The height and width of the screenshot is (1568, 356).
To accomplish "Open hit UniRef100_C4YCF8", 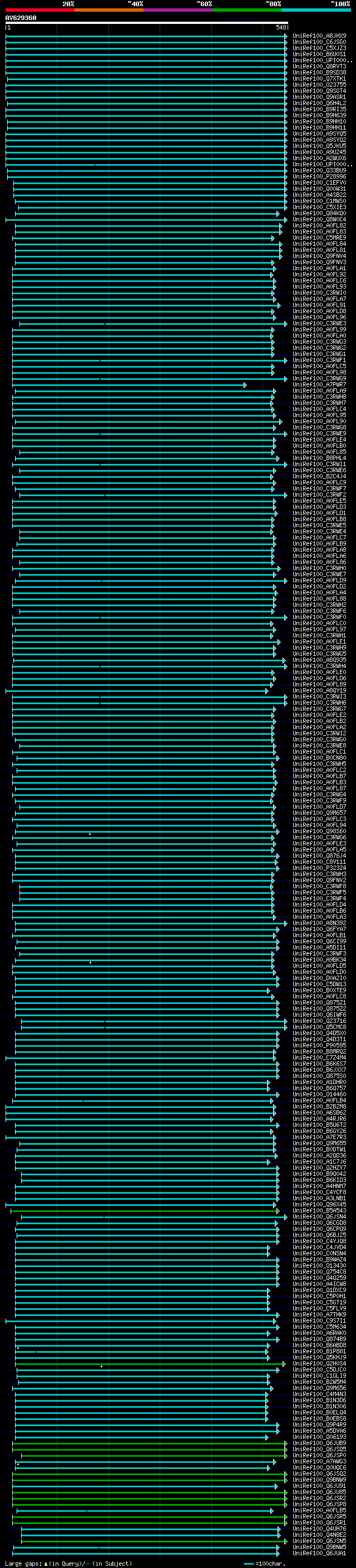I will point(319,1192).
